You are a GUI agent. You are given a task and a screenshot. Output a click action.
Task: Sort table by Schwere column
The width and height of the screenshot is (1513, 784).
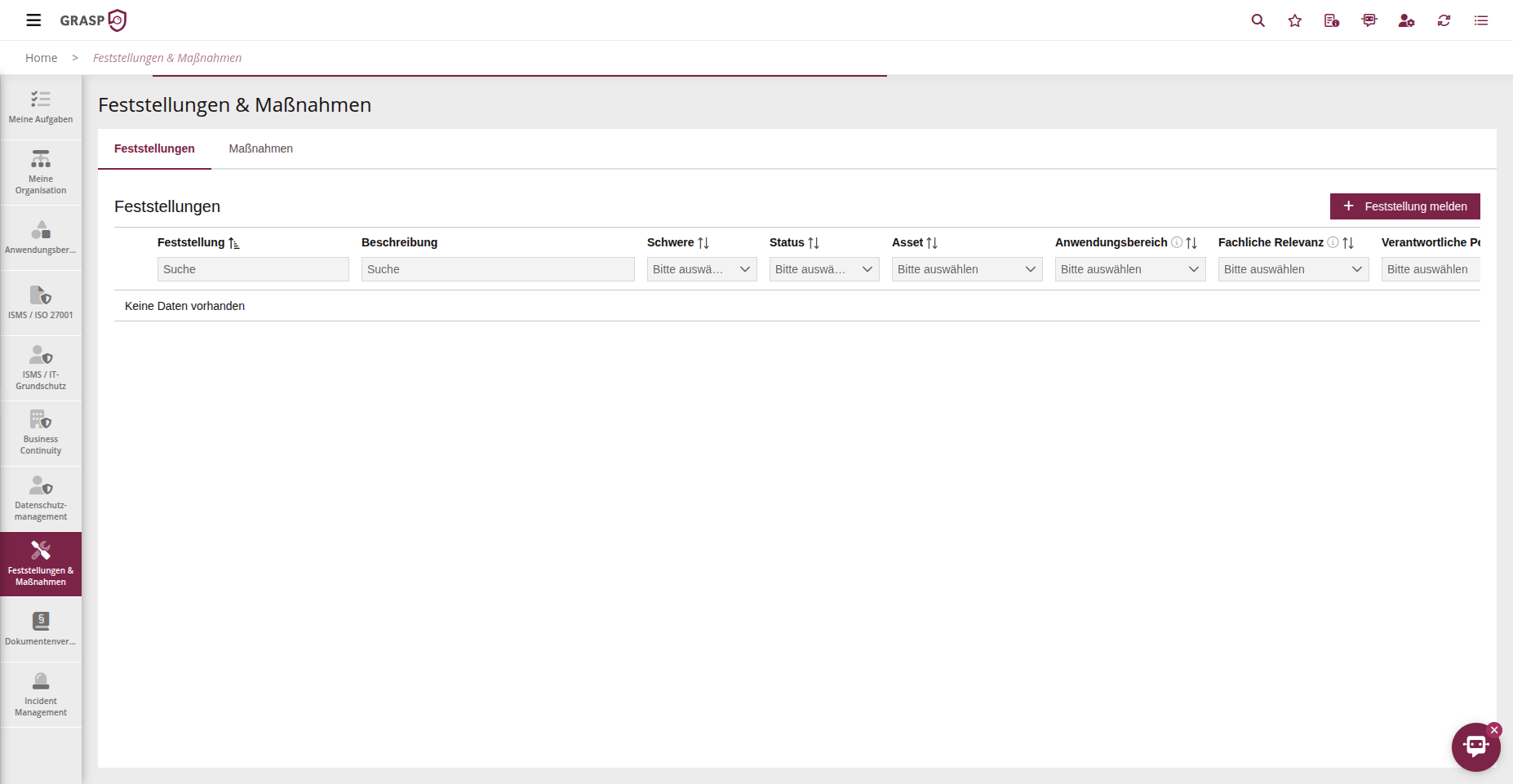click(x=703, y=243)
